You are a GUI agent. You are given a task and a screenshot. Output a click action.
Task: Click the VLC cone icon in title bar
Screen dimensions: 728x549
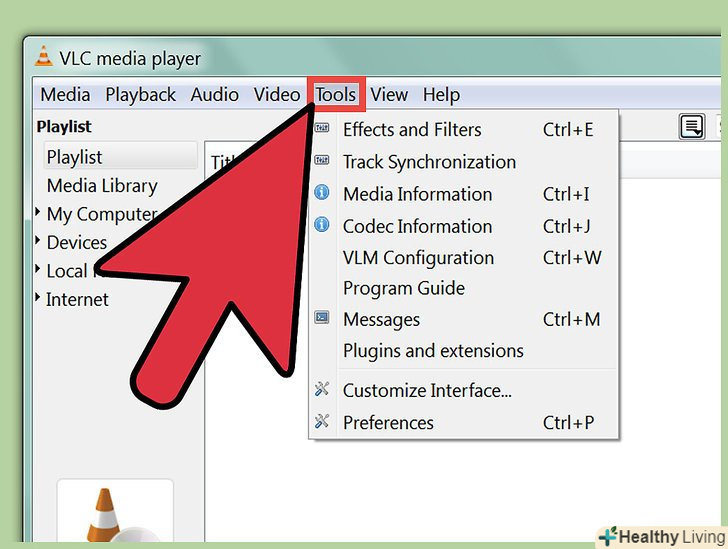tap(44, 56)
